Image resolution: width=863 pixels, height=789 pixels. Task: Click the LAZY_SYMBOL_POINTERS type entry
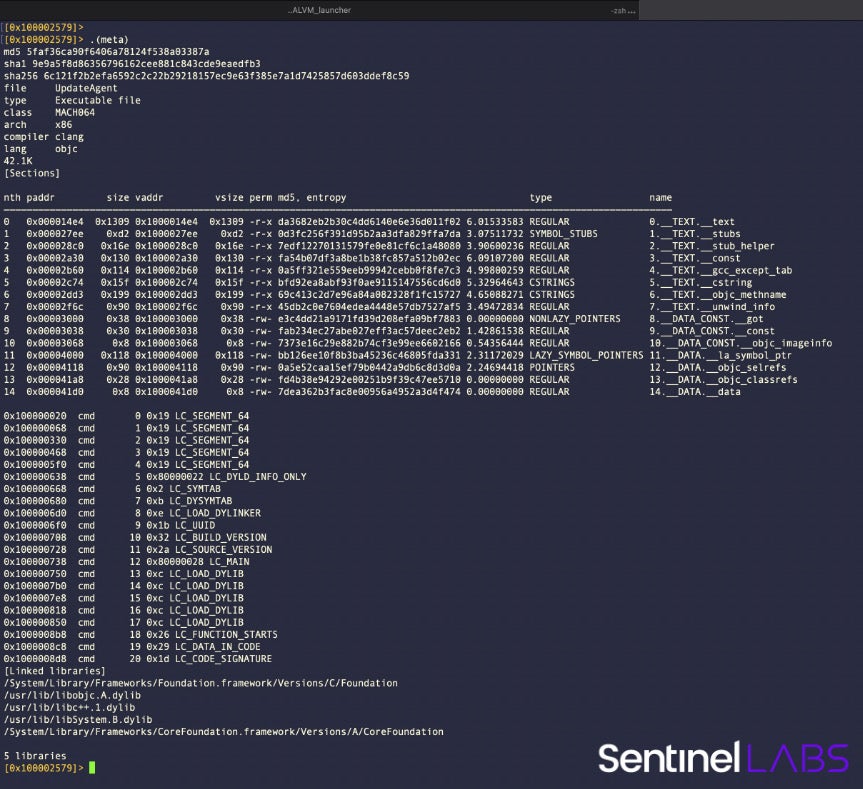click(586, 355)
